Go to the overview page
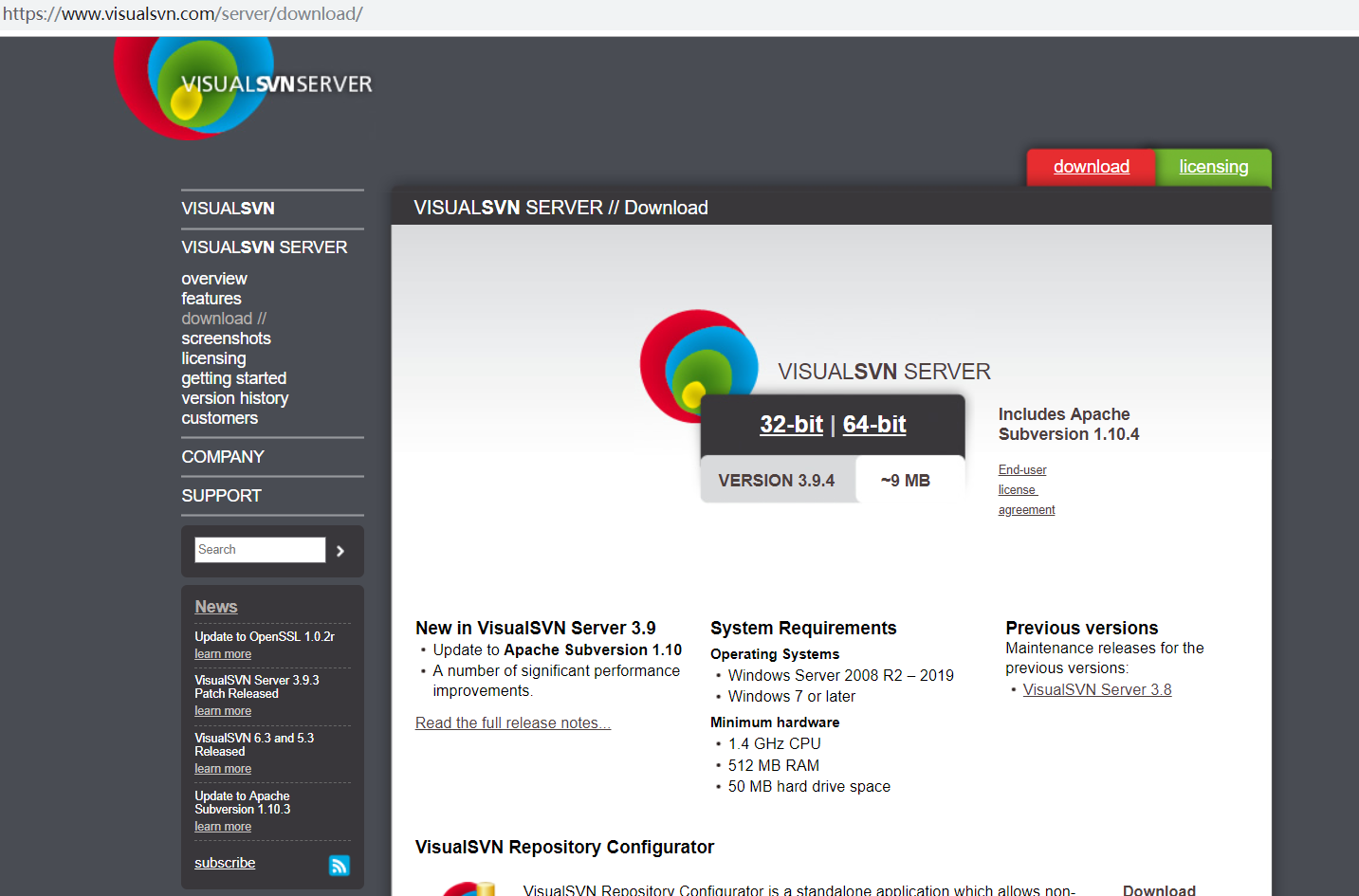The width and height of the screenshot is (1359, 896). click(214, 279)
